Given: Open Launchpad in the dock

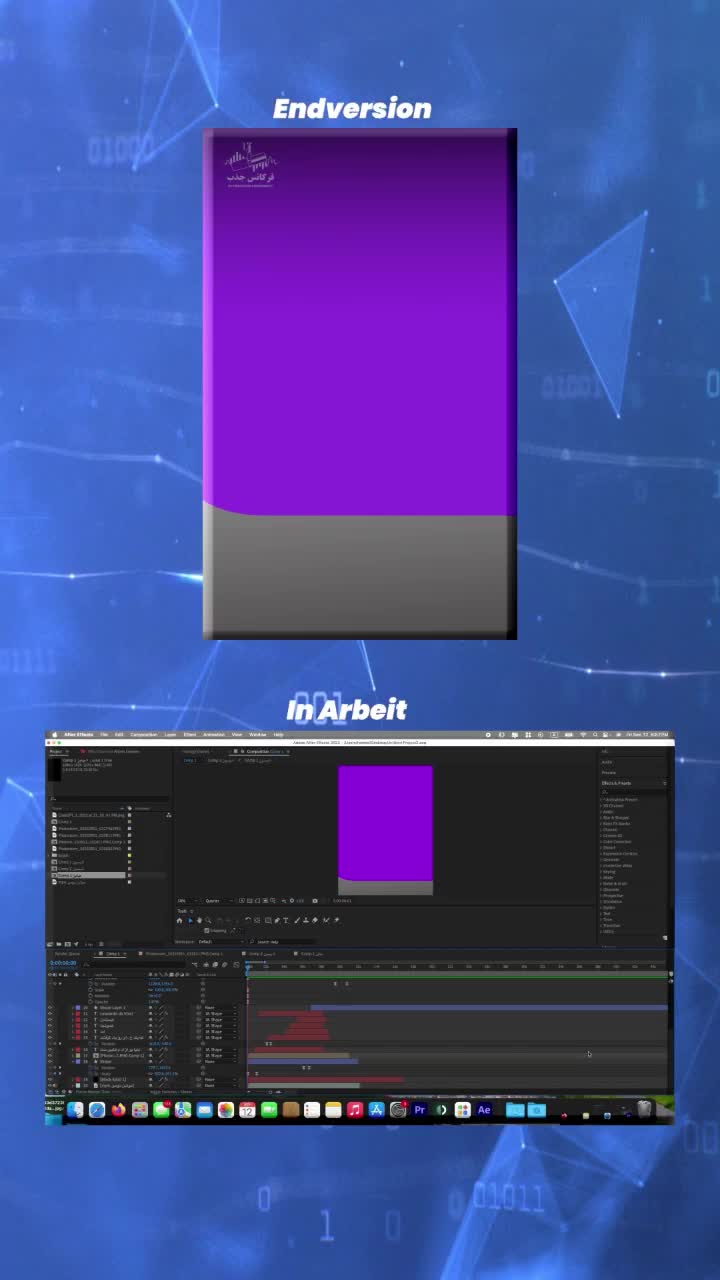Looking at the screenshot, I should (140, 1110).
